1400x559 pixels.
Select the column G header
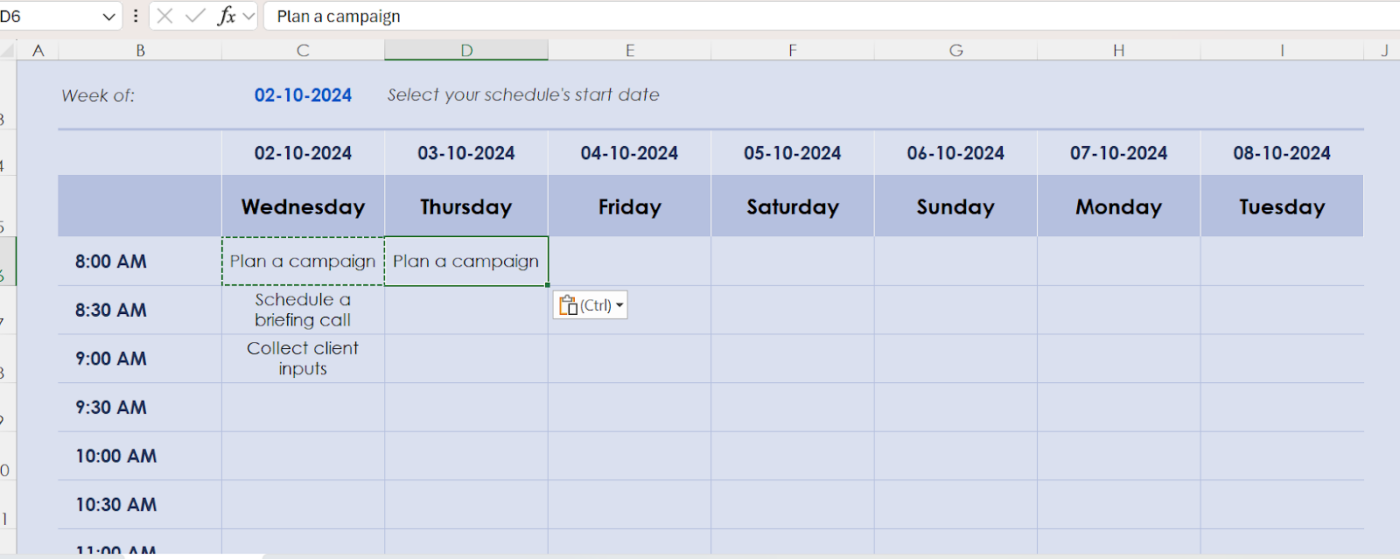point(956,50)
